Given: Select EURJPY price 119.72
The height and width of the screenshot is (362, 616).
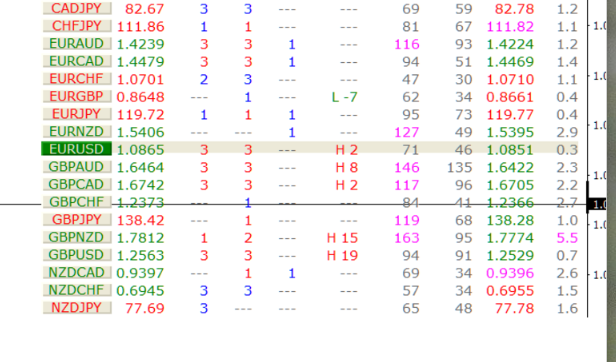Looking at the screenshot, I should 141,115.
